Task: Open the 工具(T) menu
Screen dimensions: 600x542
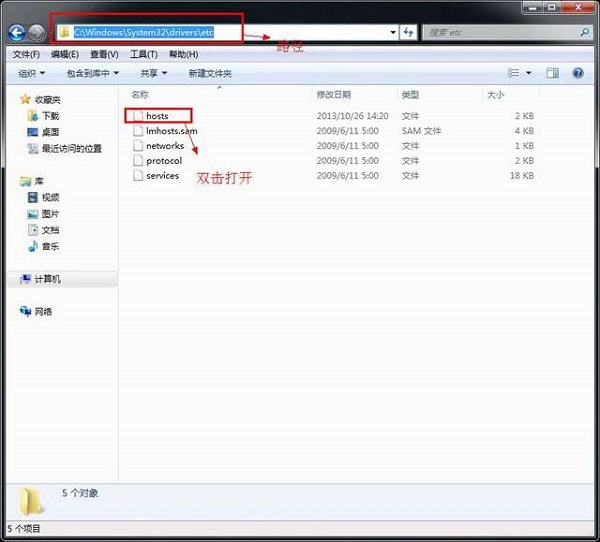Action: pyautogui.click(x=143, y=54)
